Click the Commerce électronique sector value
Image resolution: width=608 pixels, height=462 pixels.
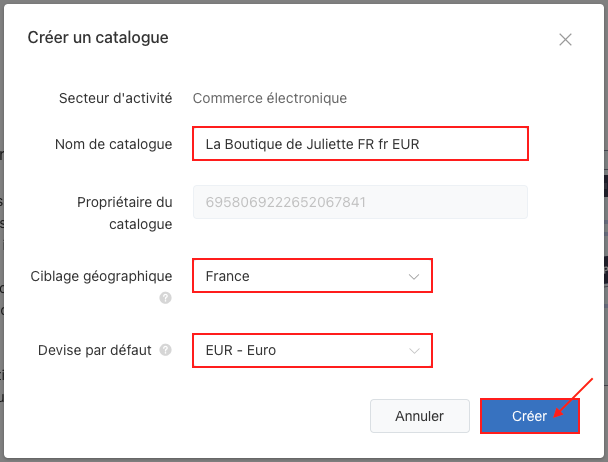click(269, 98)
